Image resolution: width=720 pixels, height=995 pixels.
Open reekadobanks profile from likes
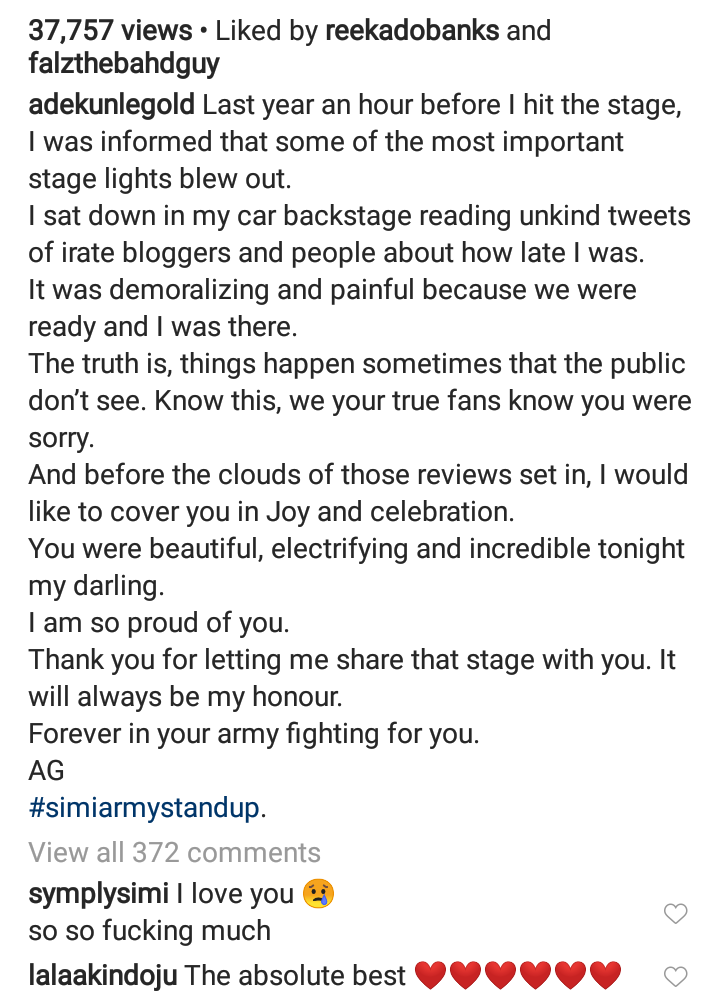pos(412,31)
